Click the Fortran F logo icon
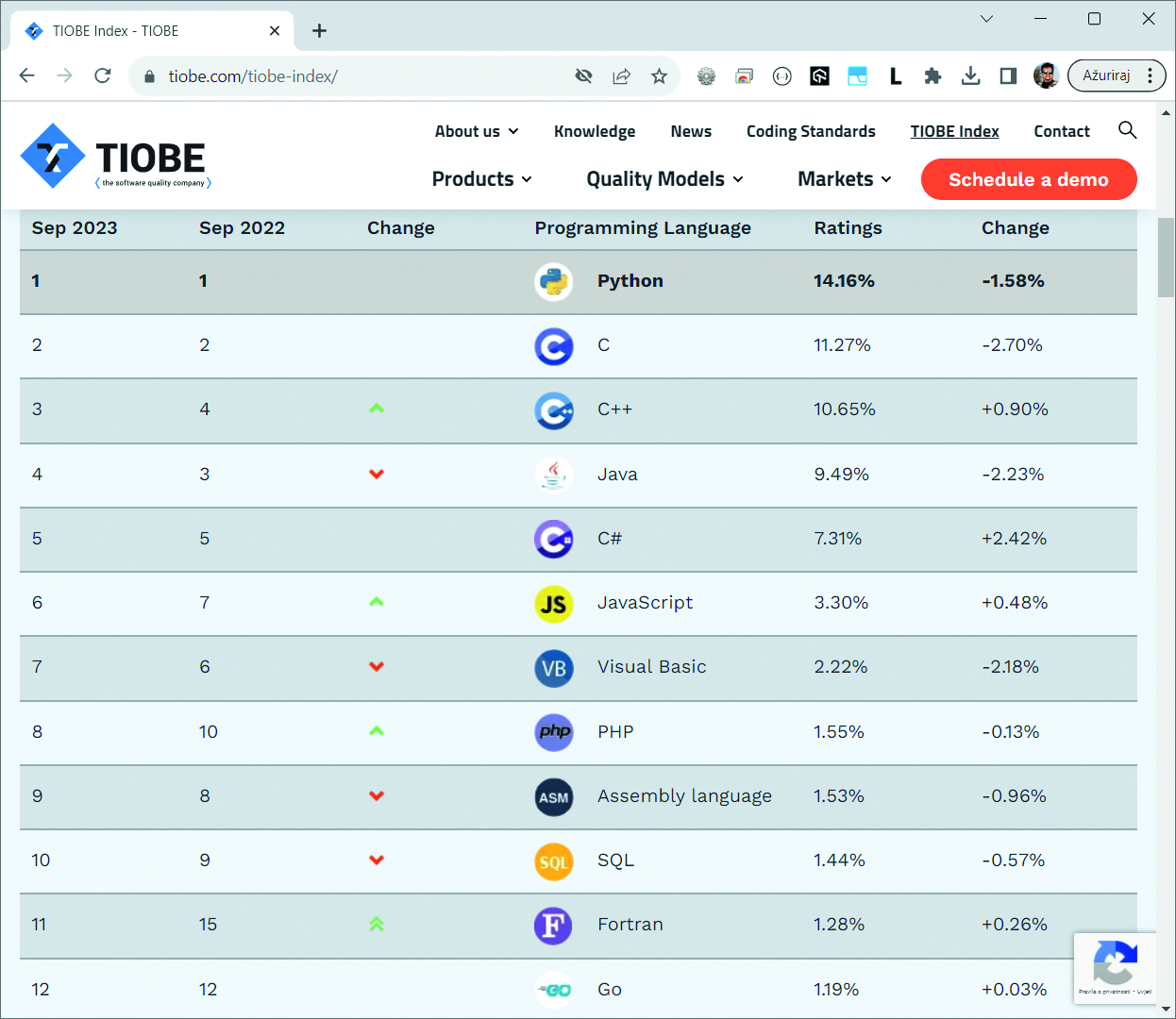The width and height of the screenshot is (1176, 1019). click(553, 926)
